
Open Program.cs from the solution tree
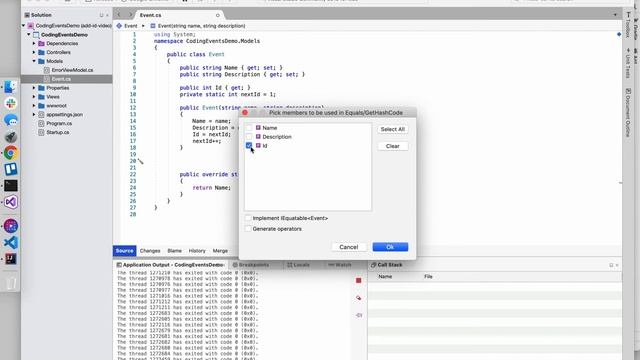coord(59,124)
